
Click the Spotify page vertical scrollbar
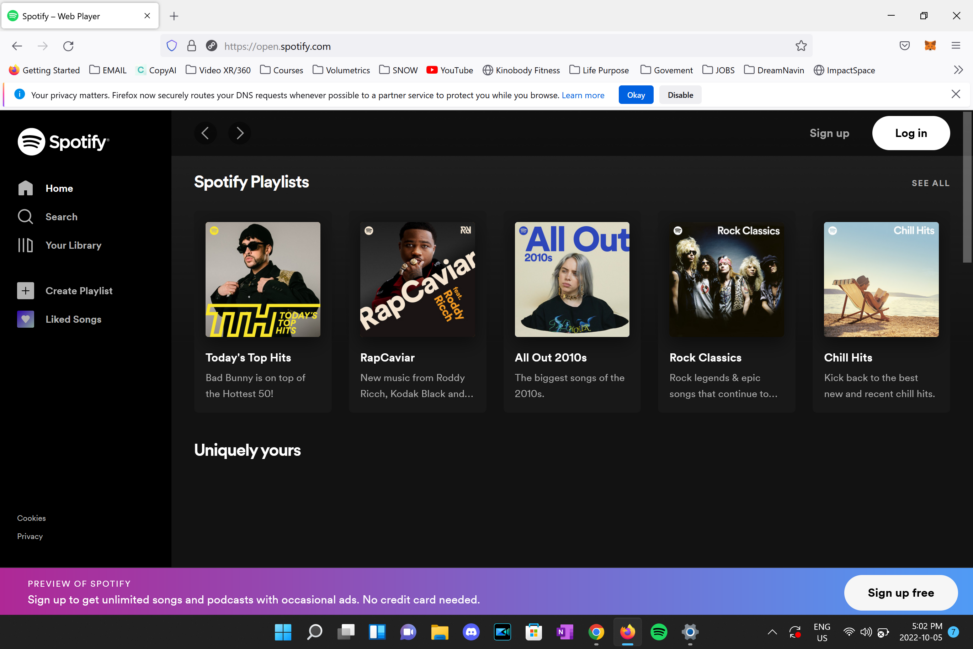(x=967, y=187)
